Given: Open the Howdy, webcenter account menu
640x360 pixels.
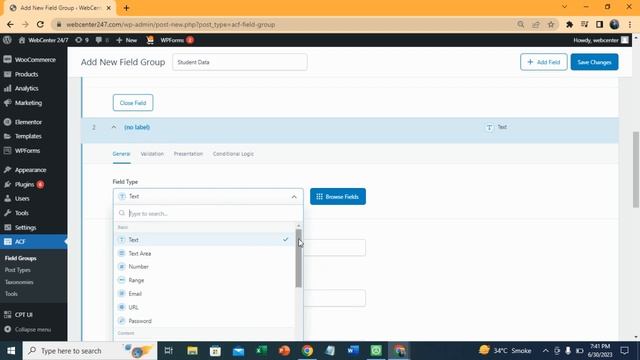Looking at the screenshot, I should coord(600,40).
